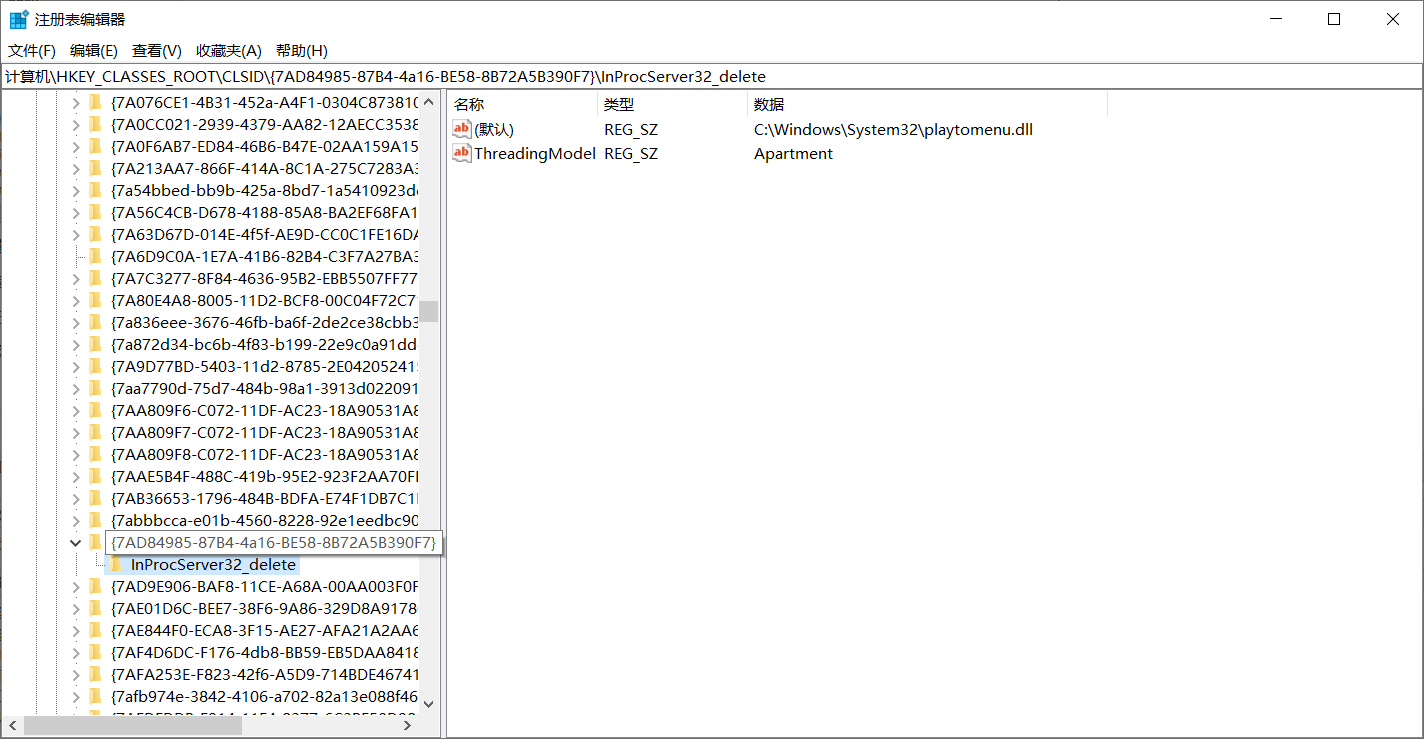Click folder icon of {7AF4D6DC-F176-4db8 key
Image resolution: width=1424 pixels, height=739 pixels.
tap(96, 653)
